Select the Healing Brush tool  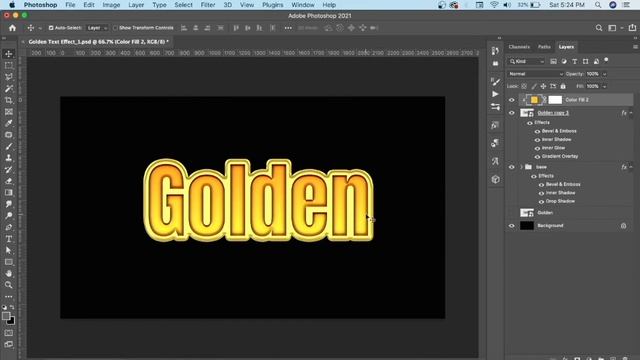9,135
